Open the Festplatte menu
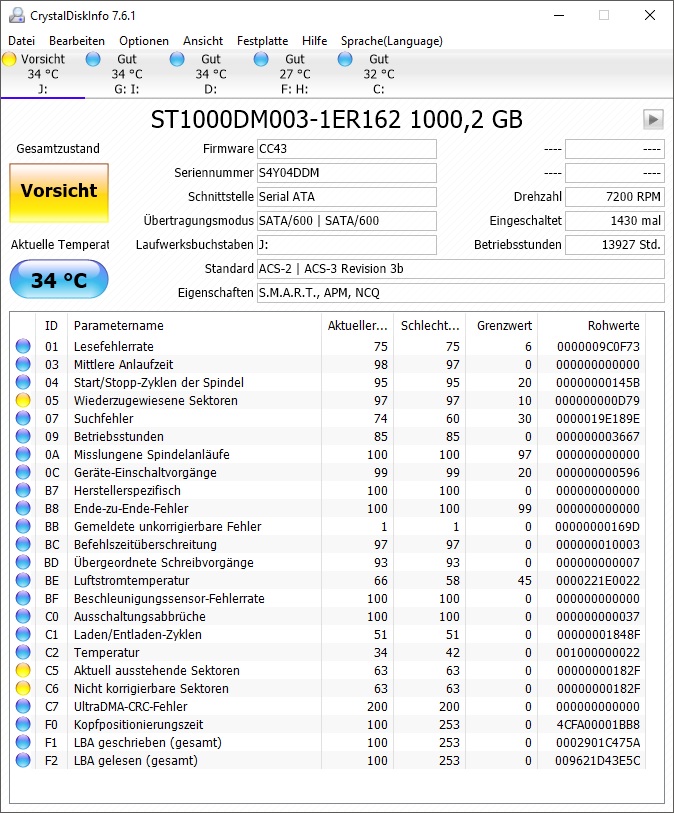 262,41
